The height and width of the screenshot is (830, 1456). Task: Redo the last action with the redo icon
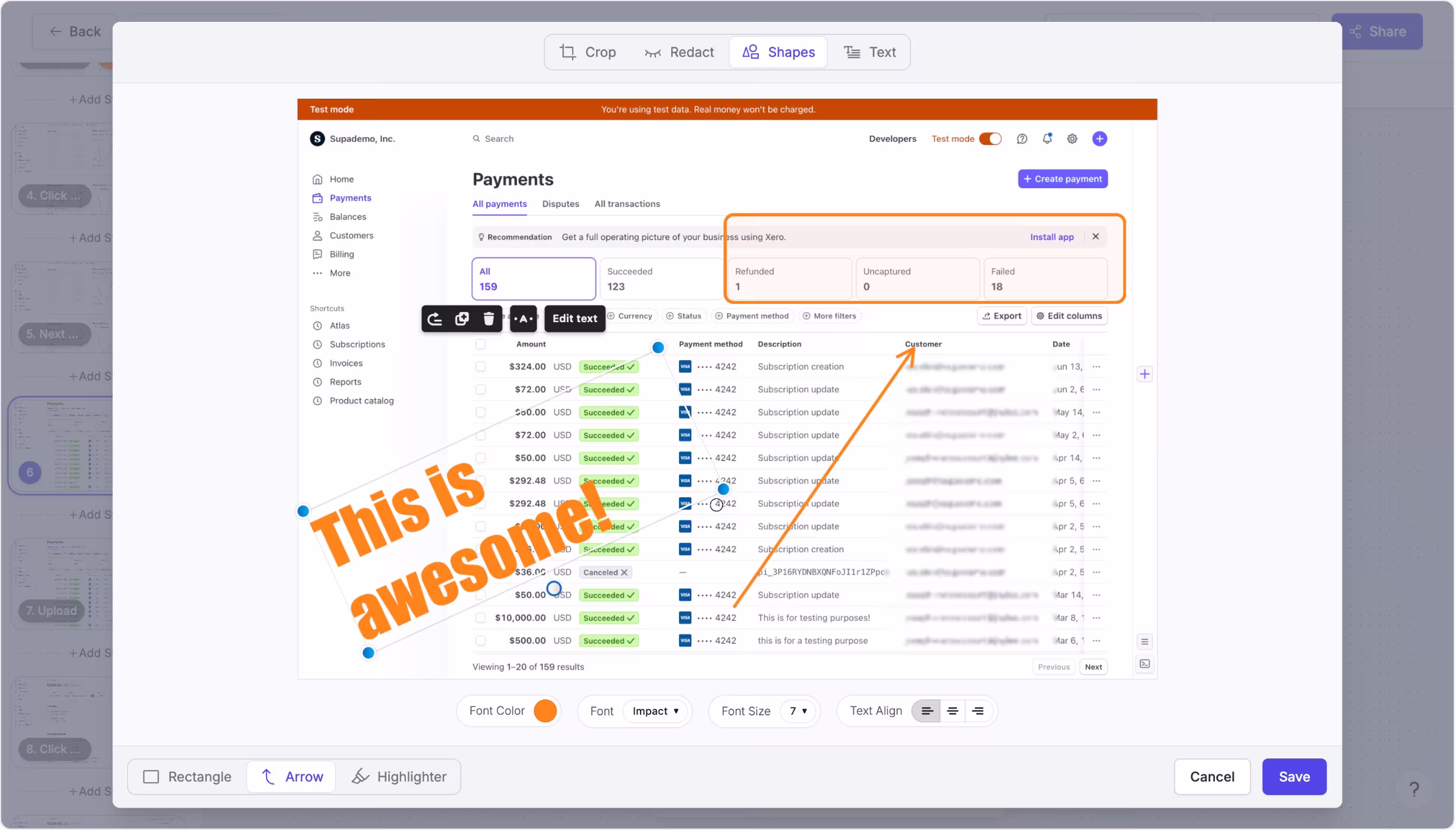[x=435, y=319]
